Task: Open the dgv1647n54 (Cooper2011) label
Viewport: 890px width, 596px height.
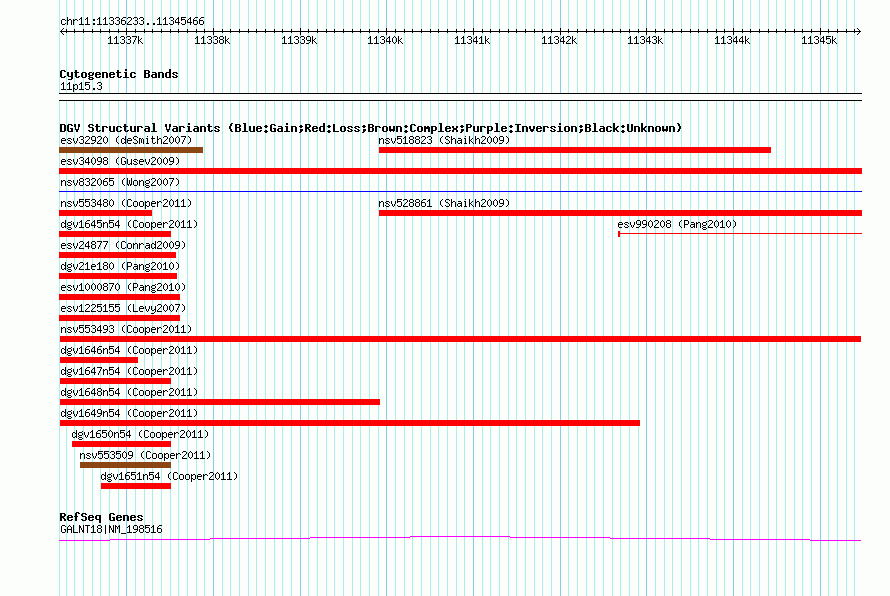Action: pos(129,371)
